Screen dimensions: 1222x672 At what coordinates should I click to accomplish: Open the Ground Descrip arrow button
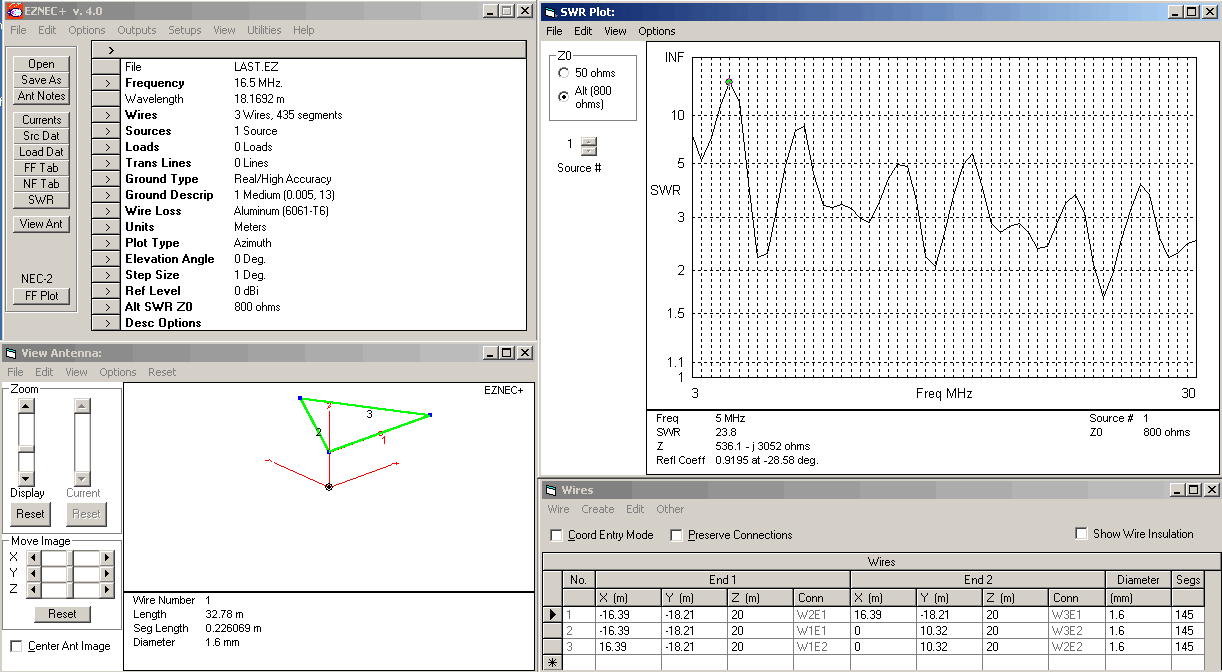pos(106,195)
